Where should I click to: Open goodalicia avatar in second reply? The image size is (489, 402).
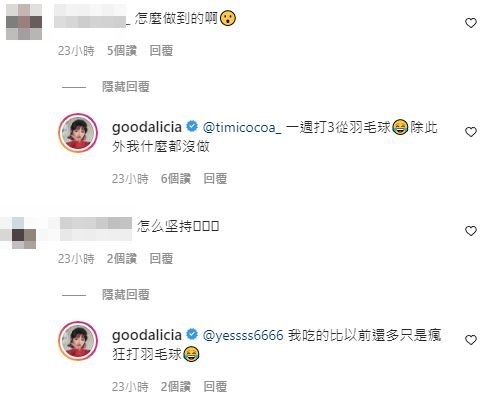(78, 341)
